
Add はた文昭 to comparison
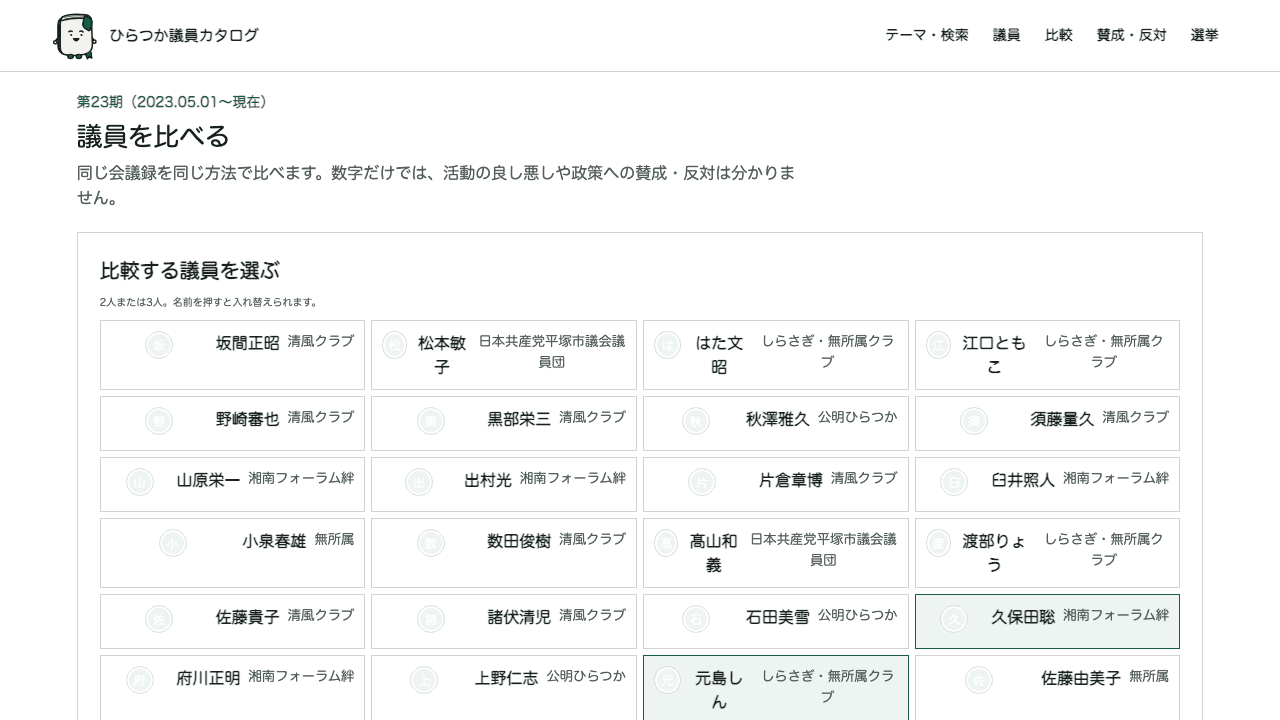click(x=776, y=355)
